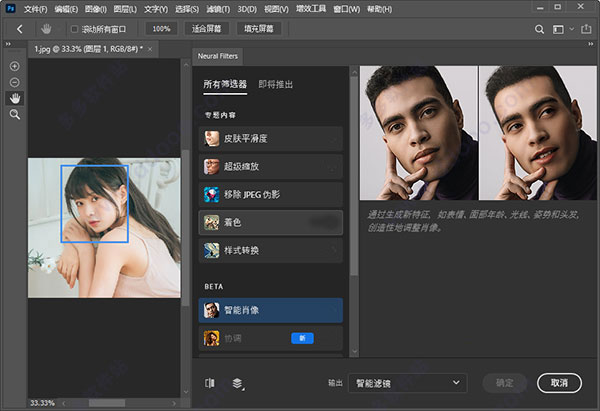Viewport: 600px width, 411px height.
Task: Switch to the 所有筛选器 tab
Action: 225,84
